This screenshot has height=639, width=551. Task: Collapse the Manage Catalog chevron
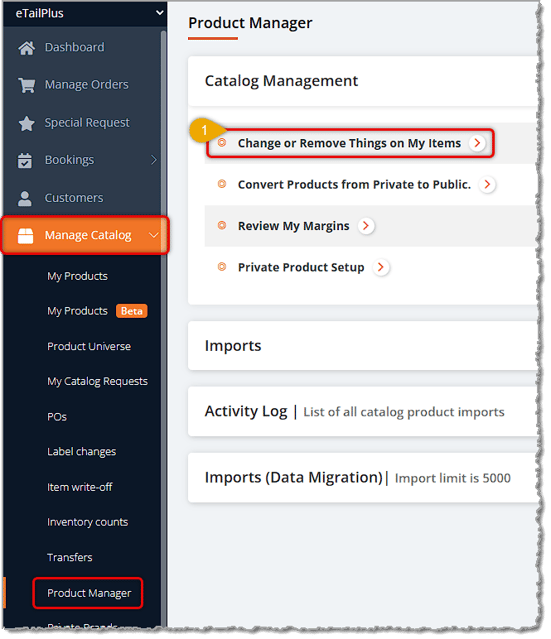tap(154, 235)
